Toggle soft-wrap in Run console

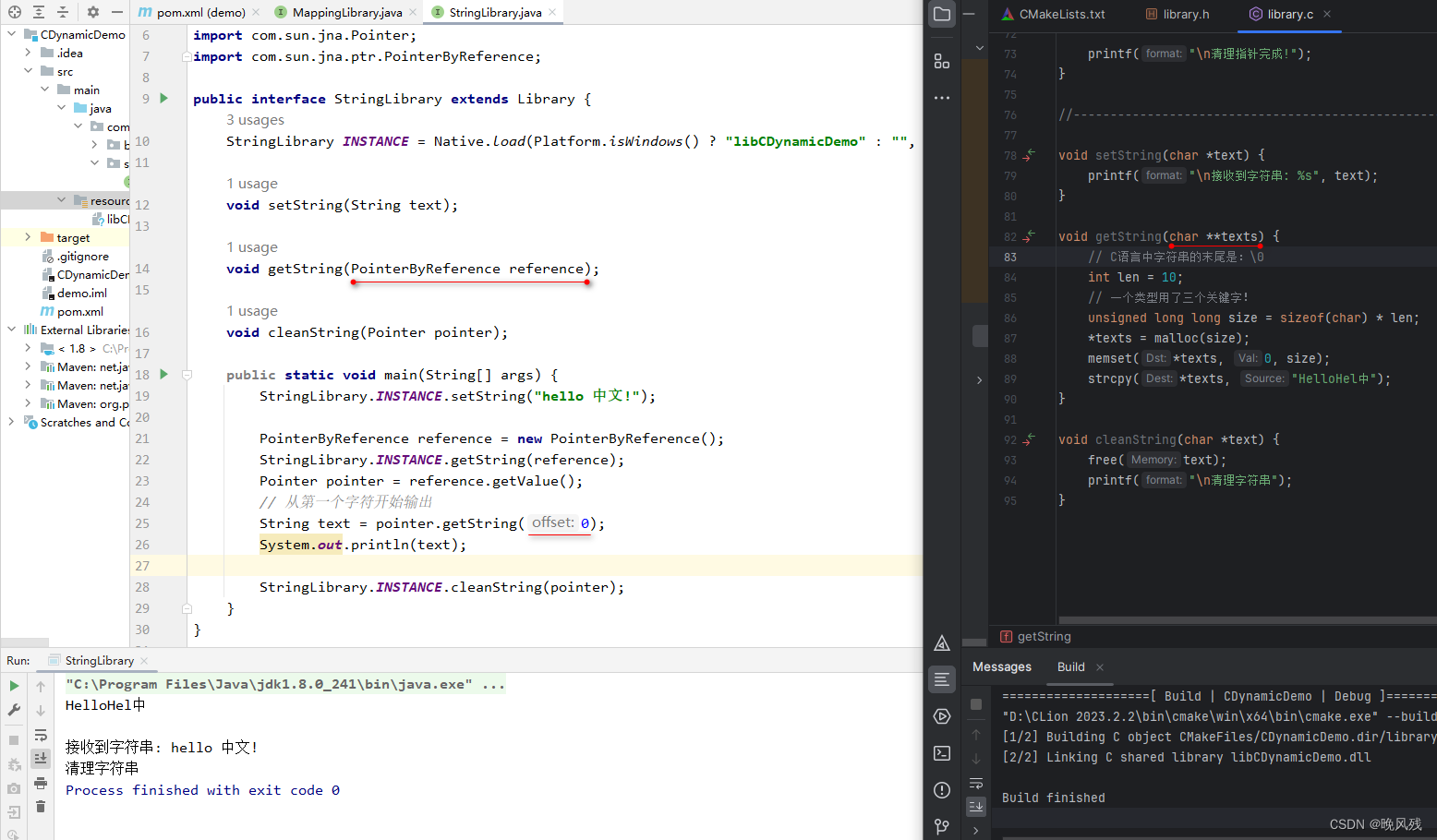click(x=41, y=735)
